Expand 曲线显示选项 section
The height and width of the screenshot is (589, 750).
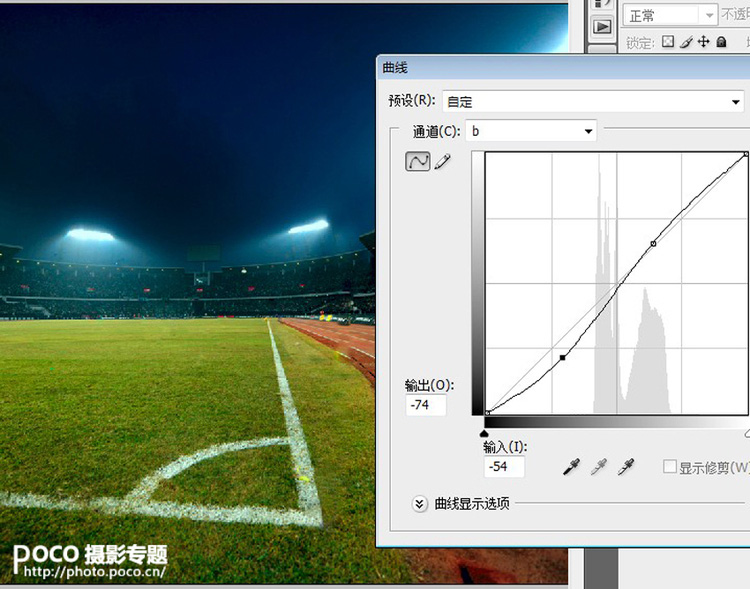pos(419,504)
